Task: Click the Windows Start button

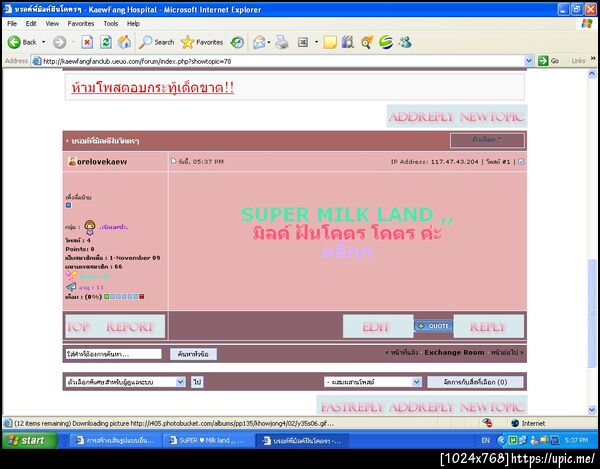Action: (30, 440)
